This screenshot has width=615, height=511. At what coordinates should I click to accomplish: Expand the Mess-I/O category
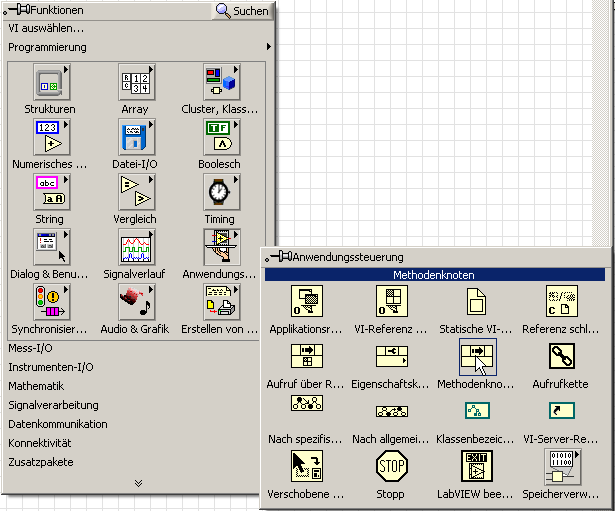(x=30, y=348)
